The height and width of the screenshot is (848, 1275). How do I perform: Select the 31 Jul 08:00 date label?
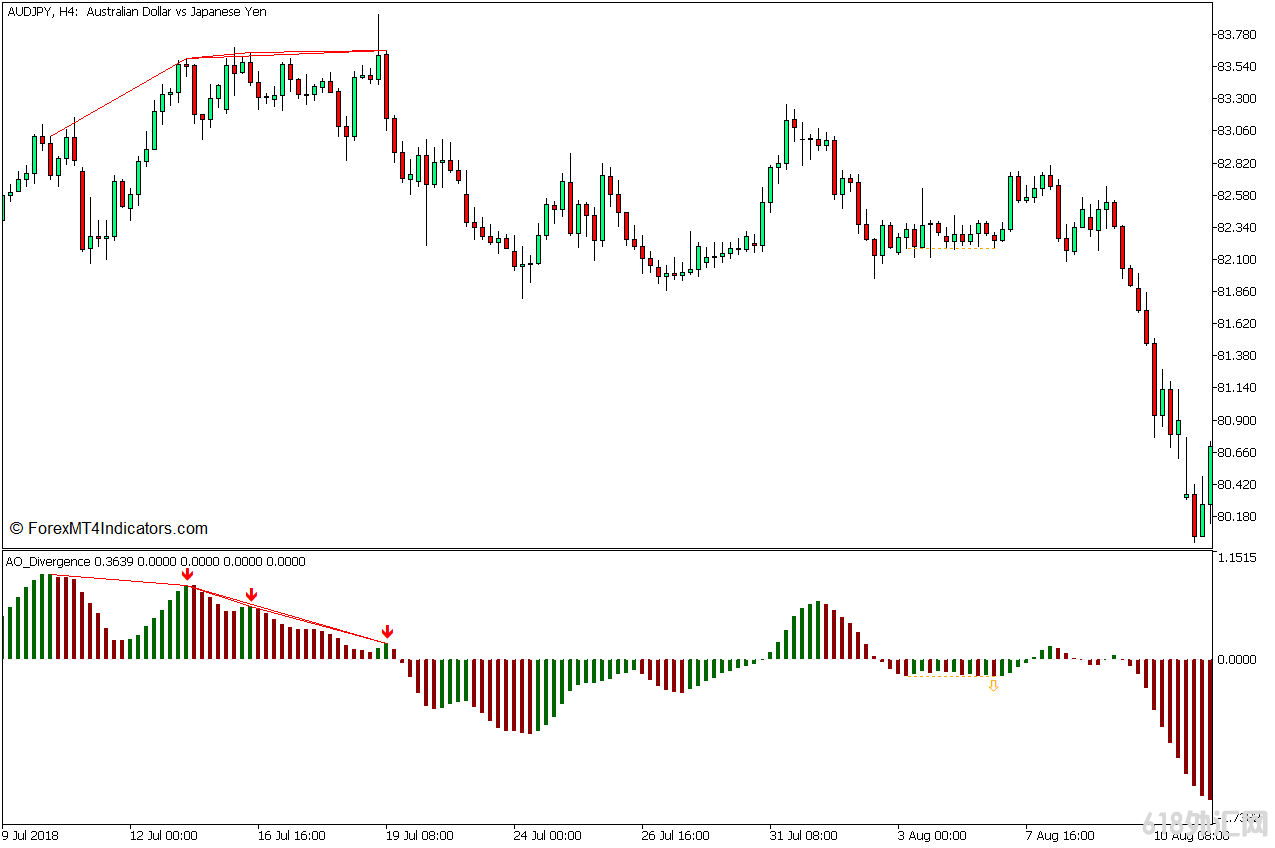(804, 835)
